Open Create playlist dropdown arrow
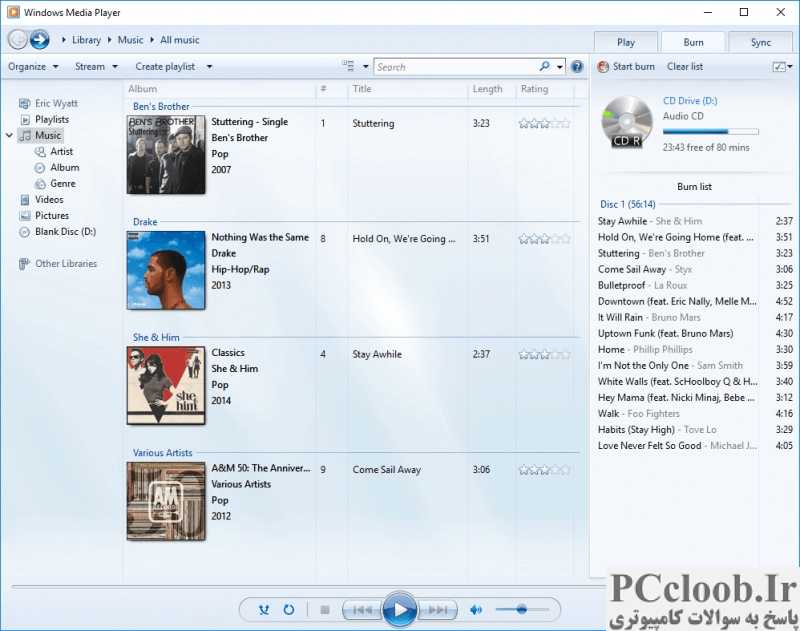The width and height of the screenshot is (800, 631). click(x=209, y=67)
